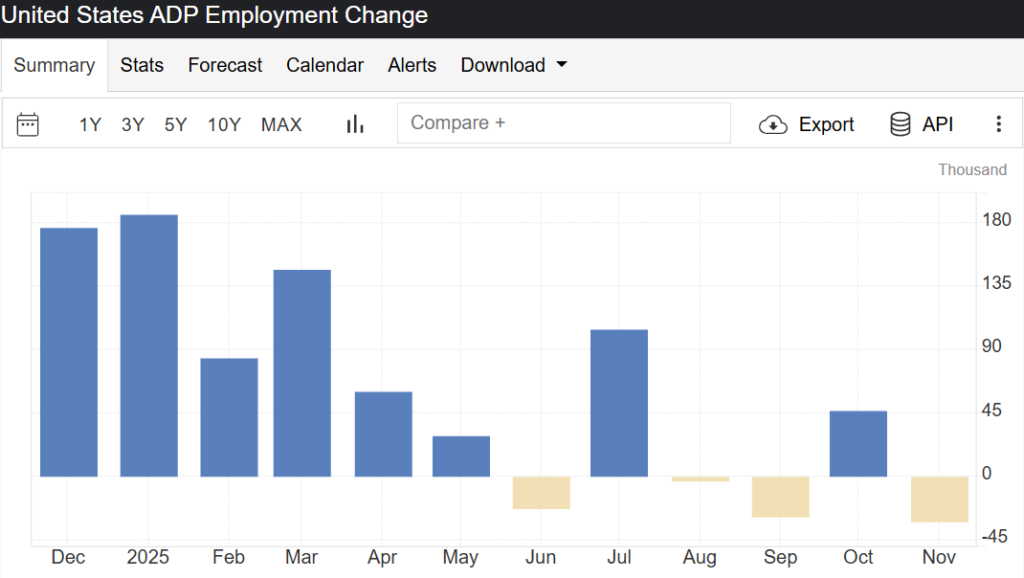The width and height of the screenshot is (1024, 578).
Task: Open the calendar date range picker icon
Action: pyautogui.click(x=28, y=124)
